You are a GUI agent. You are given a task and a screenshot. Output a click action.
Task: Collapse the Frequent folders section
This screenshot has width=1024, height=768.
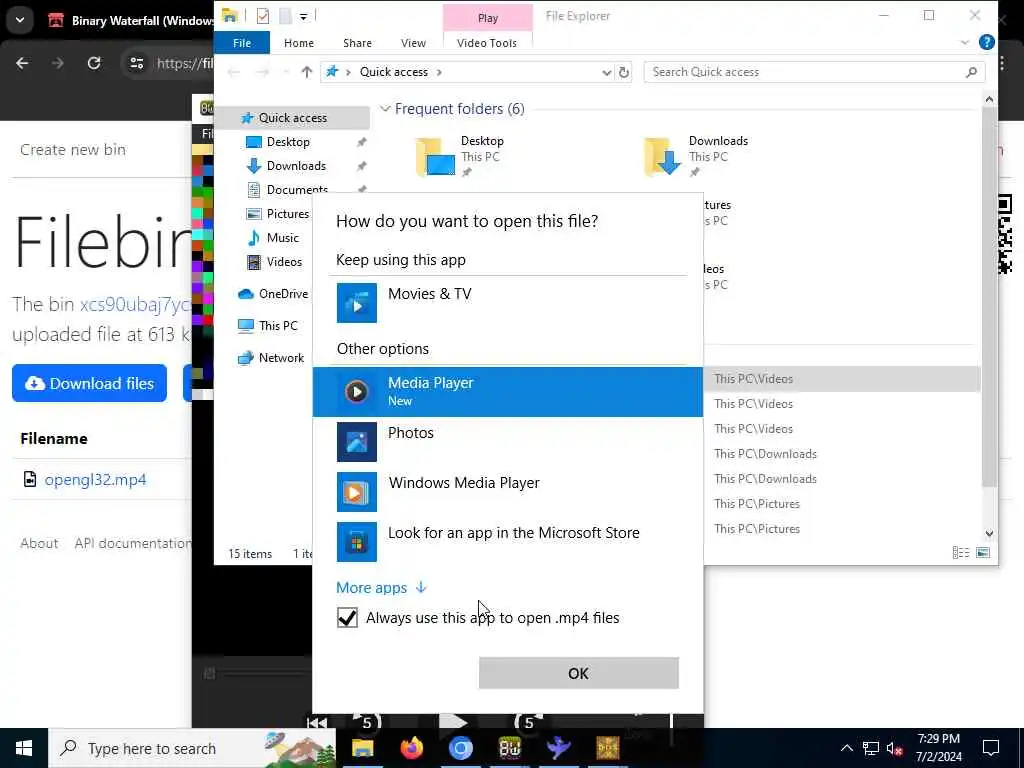tap(385, 108)
